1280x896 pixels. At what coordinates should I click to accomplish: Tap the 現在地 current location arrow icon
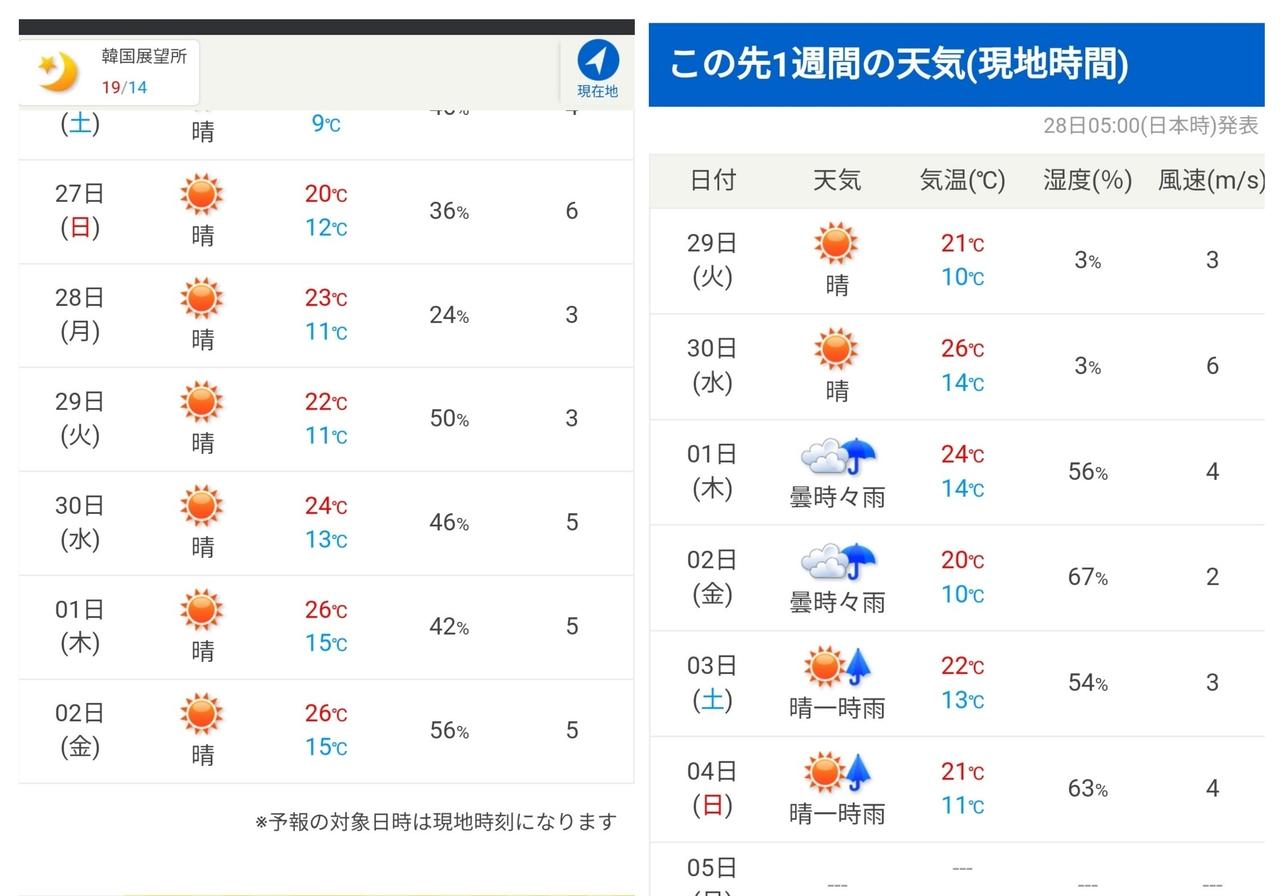point(597,62)
